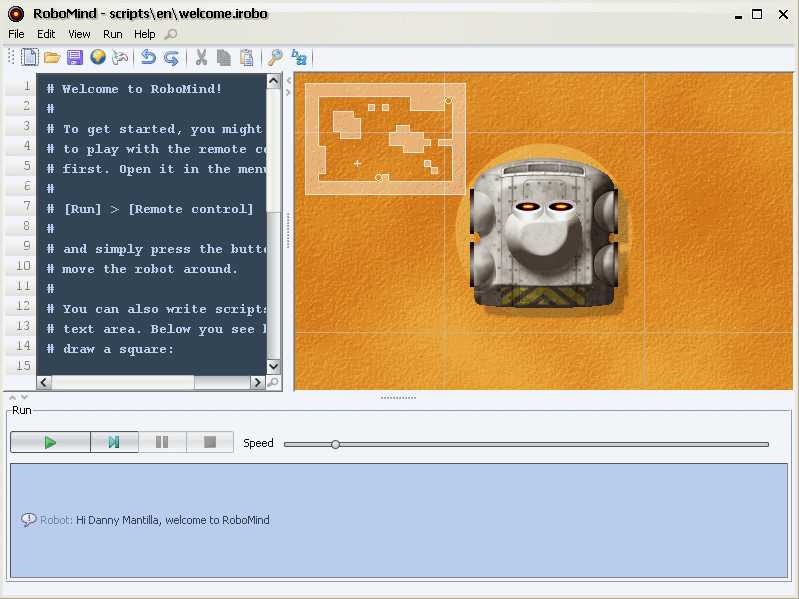799x599 pixels.
Task: Open the View menu
Action: tap(79, 34)
